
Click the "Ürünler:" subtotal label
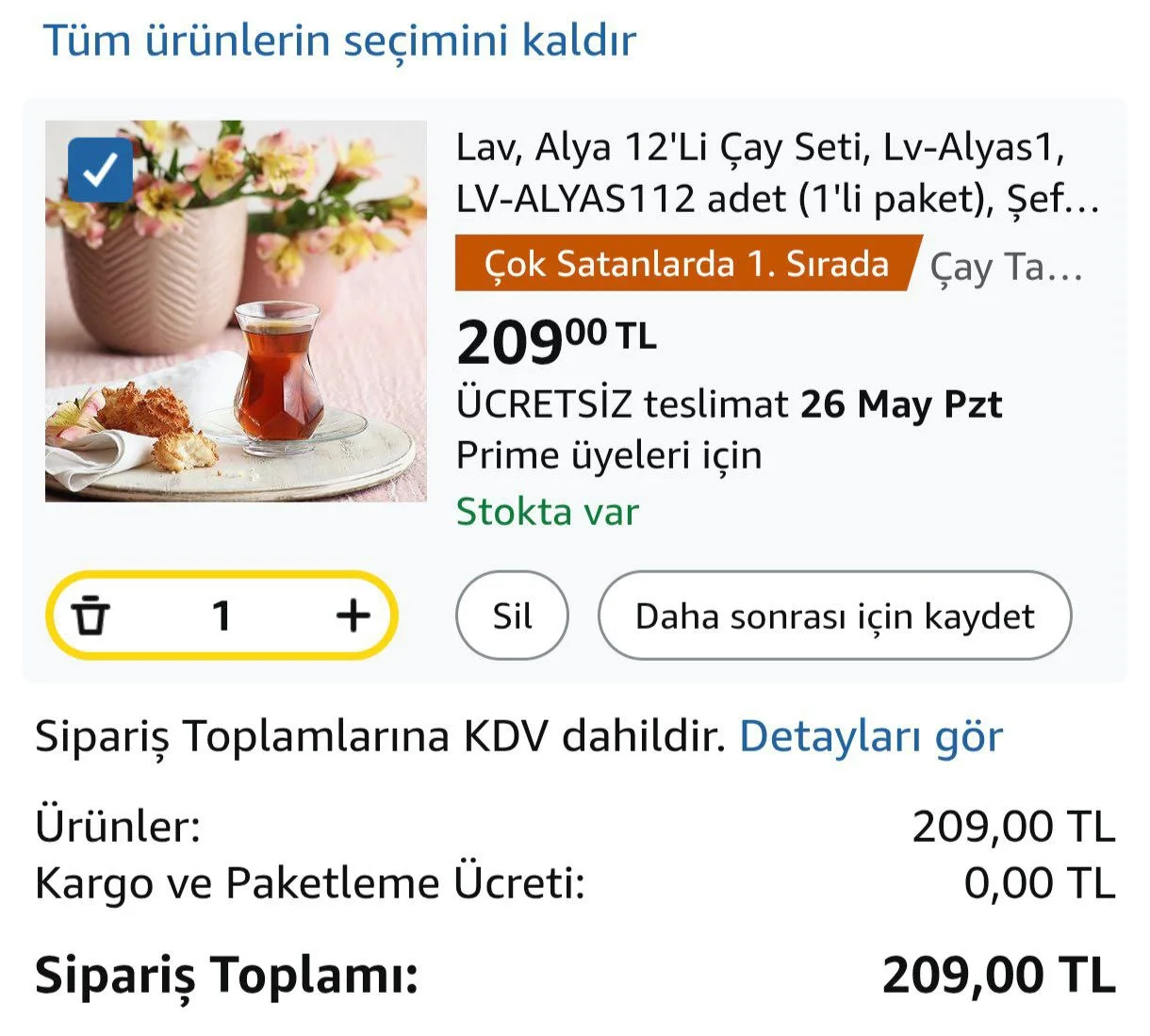pos(118,827)
